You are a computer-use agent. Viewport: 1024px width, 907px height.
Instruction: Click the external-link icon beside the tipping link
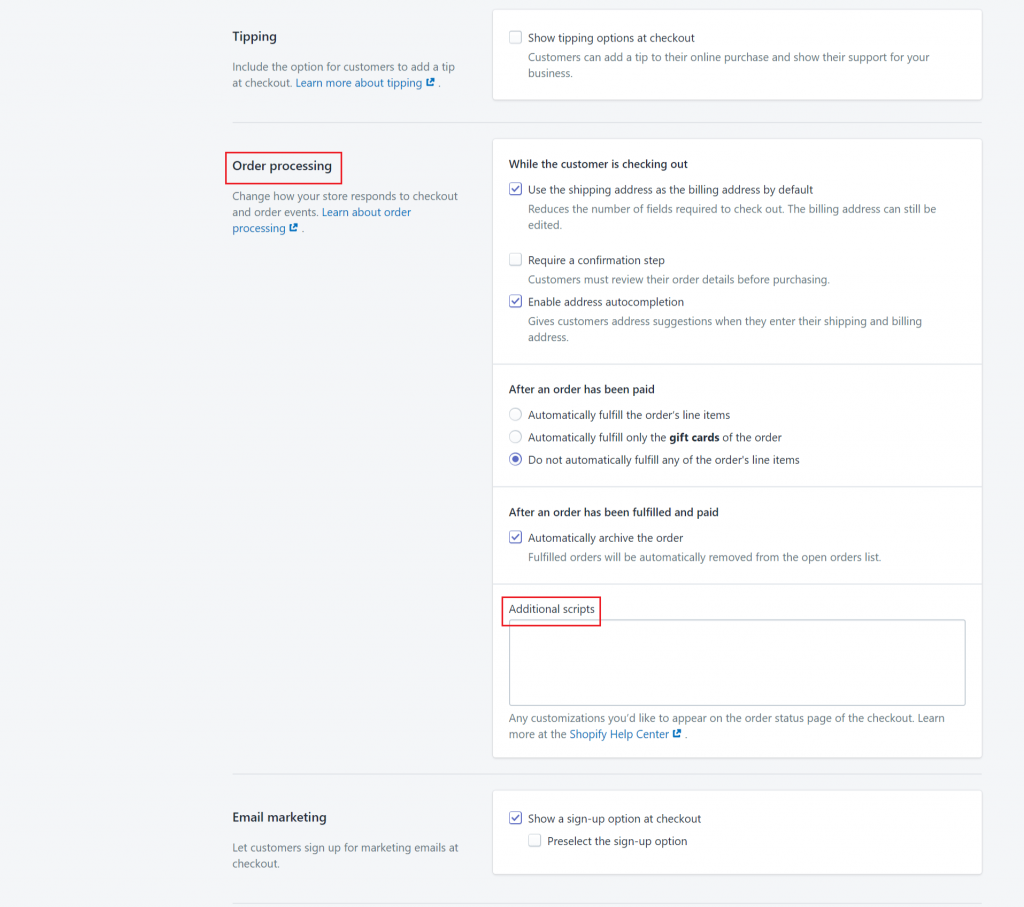(x=430, y=83)
